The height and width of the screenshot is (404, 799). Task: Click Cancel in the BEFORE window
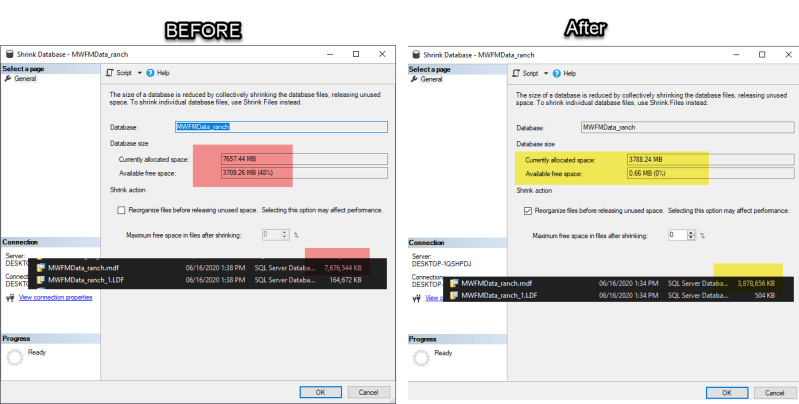tap(368, 392)
